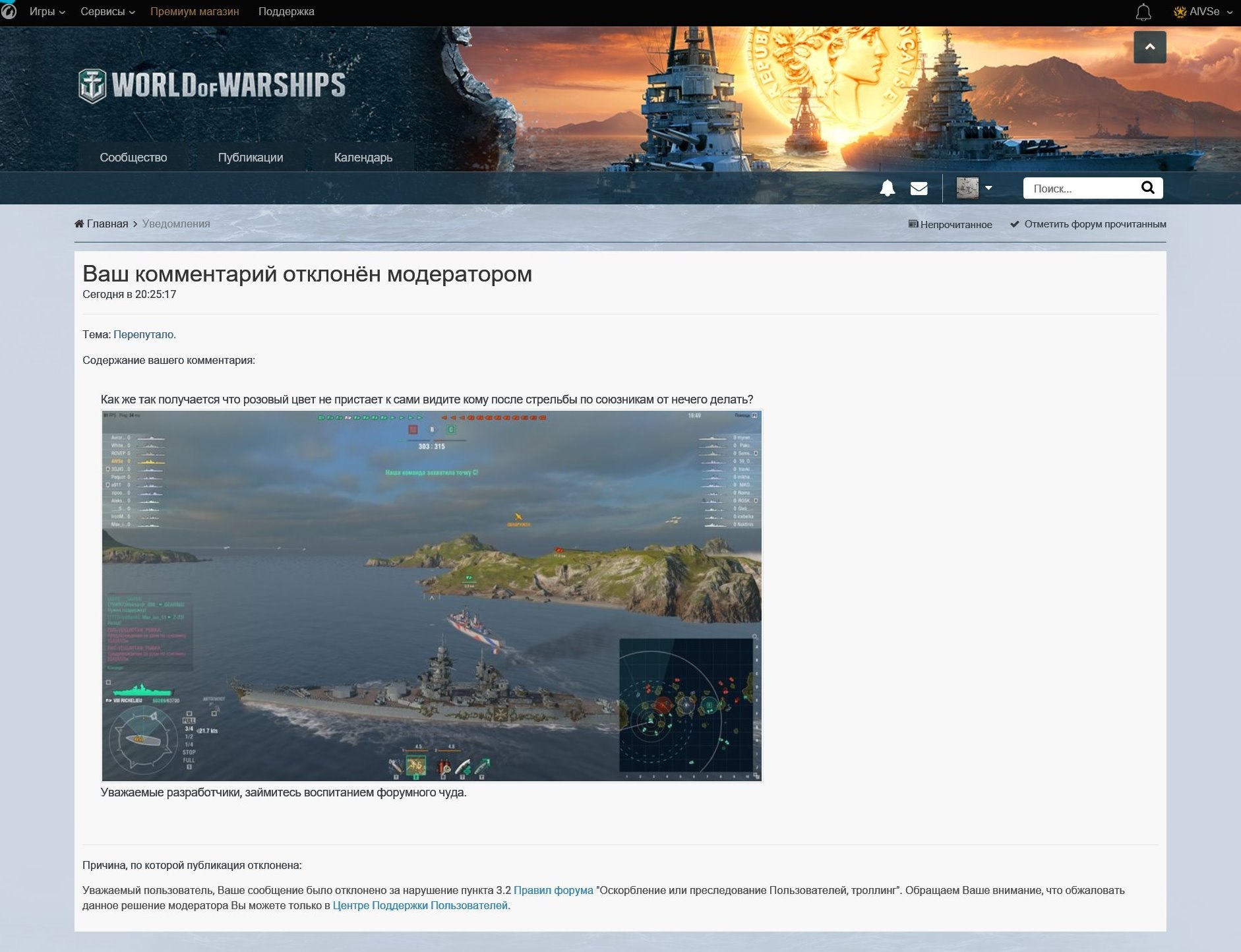This screenshot has width=1241, height=952.
Task: Open the topic link Перепутало.
Action: pos(144,334)
